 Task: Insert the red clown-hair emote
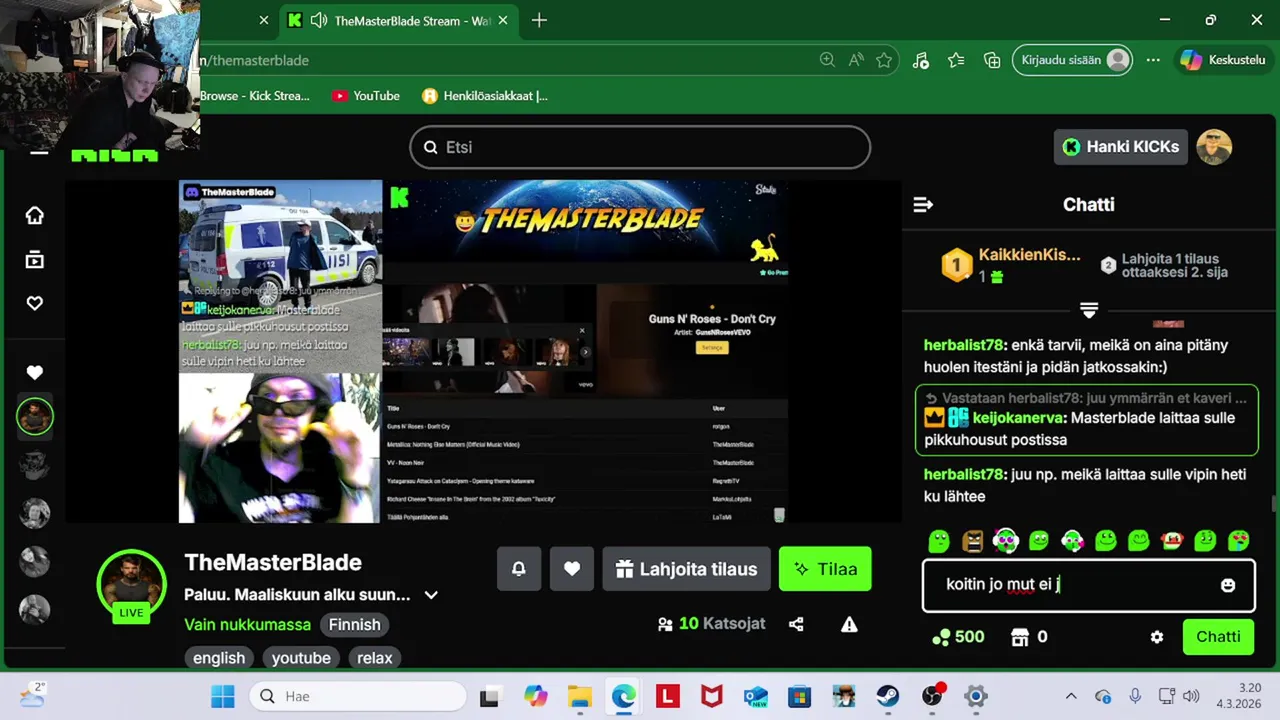click(1172, 541)
